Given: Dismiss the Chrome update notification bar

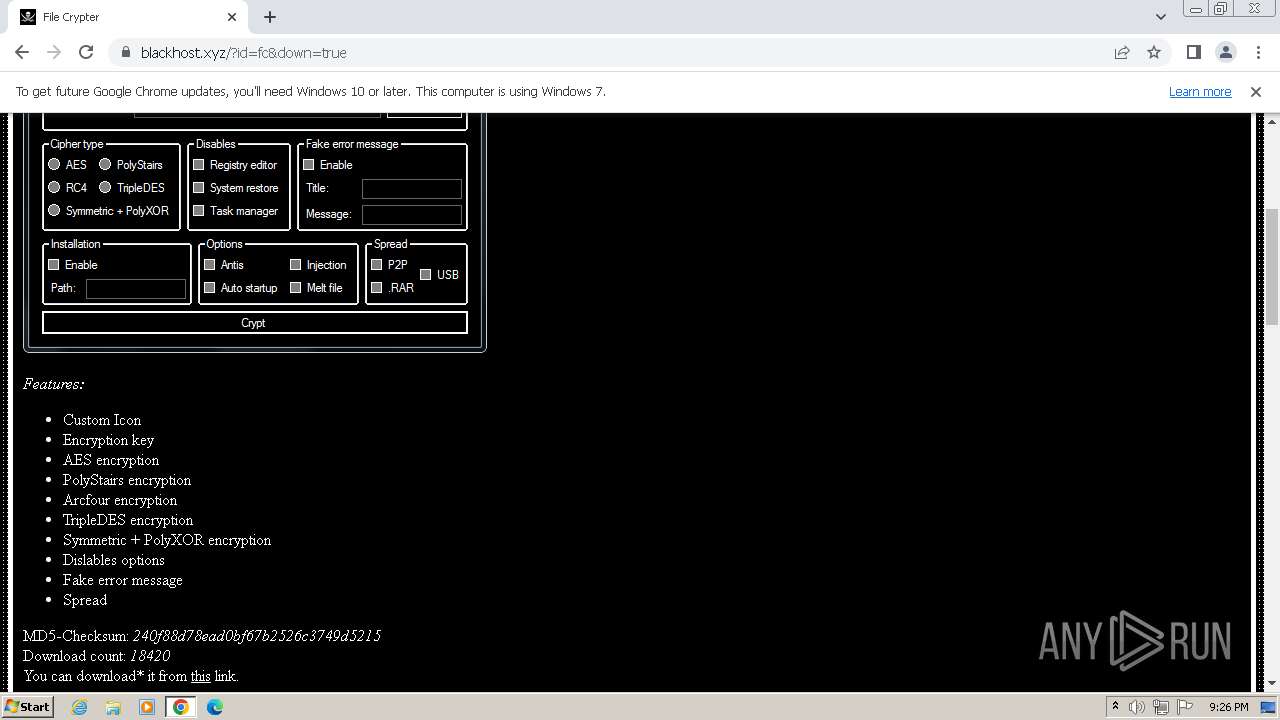Looking at the screenshot, I should point(1256,91).
